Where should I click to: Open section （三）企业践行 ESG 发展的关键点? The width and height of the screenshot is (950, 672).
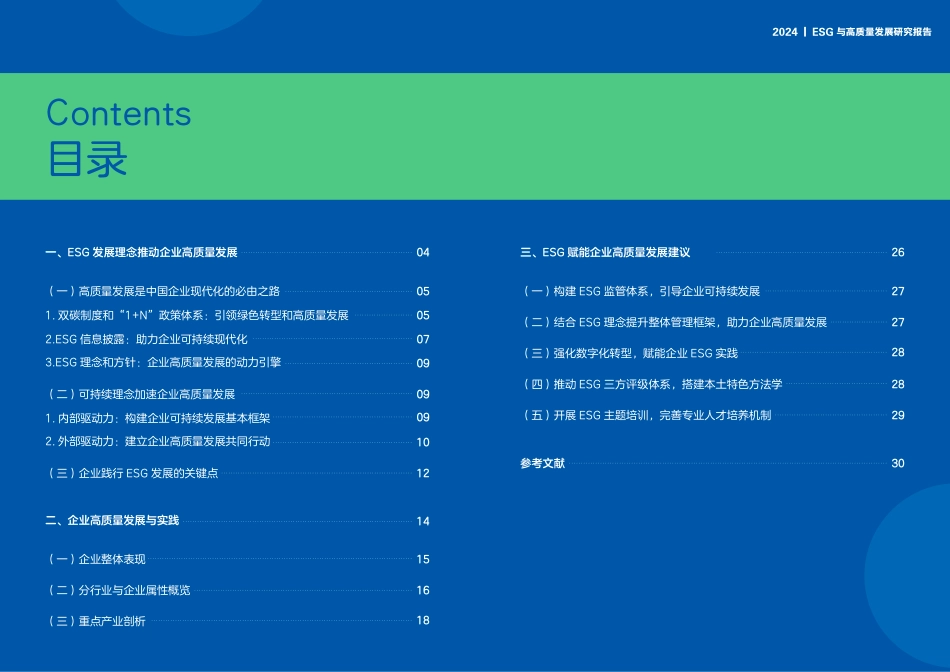coord(131,473)
